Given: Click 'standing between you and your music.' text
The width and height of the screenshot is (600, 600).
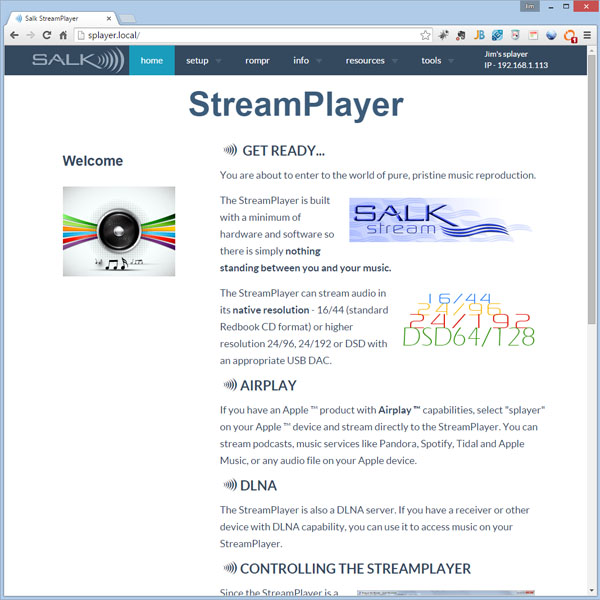Looking at the screenshot, I should [305, 268].
